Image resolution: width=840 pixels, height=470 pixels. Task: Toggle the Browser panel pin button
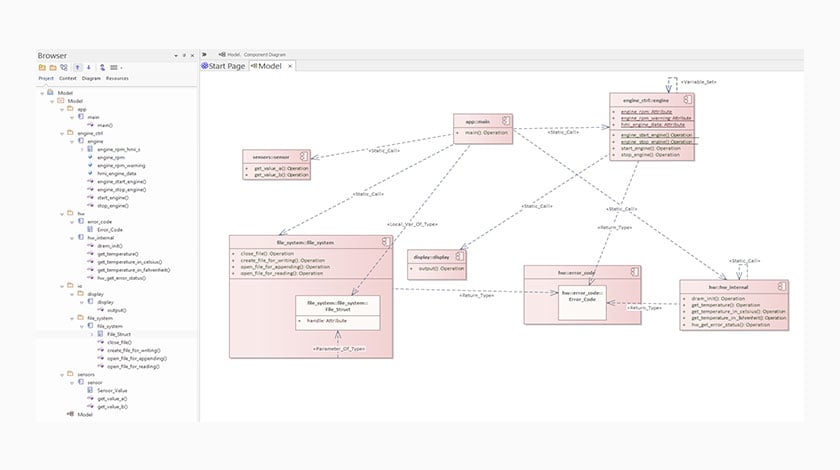tap(184, 55)
